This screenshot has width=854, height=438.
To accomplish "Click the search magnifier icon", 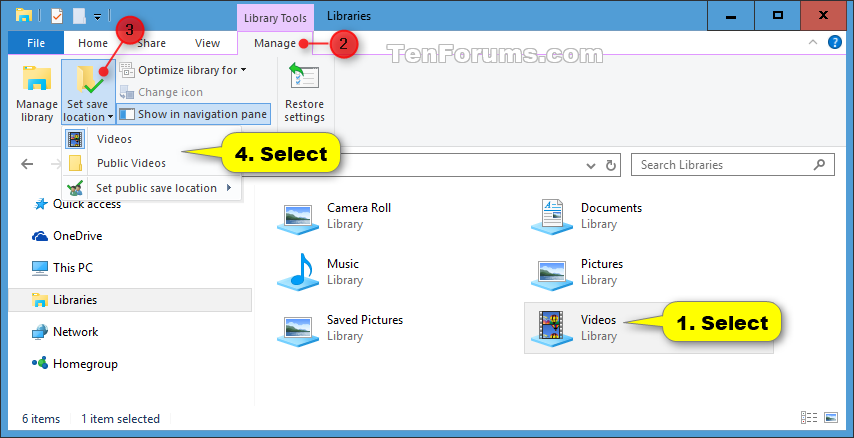I will point(819,165).
